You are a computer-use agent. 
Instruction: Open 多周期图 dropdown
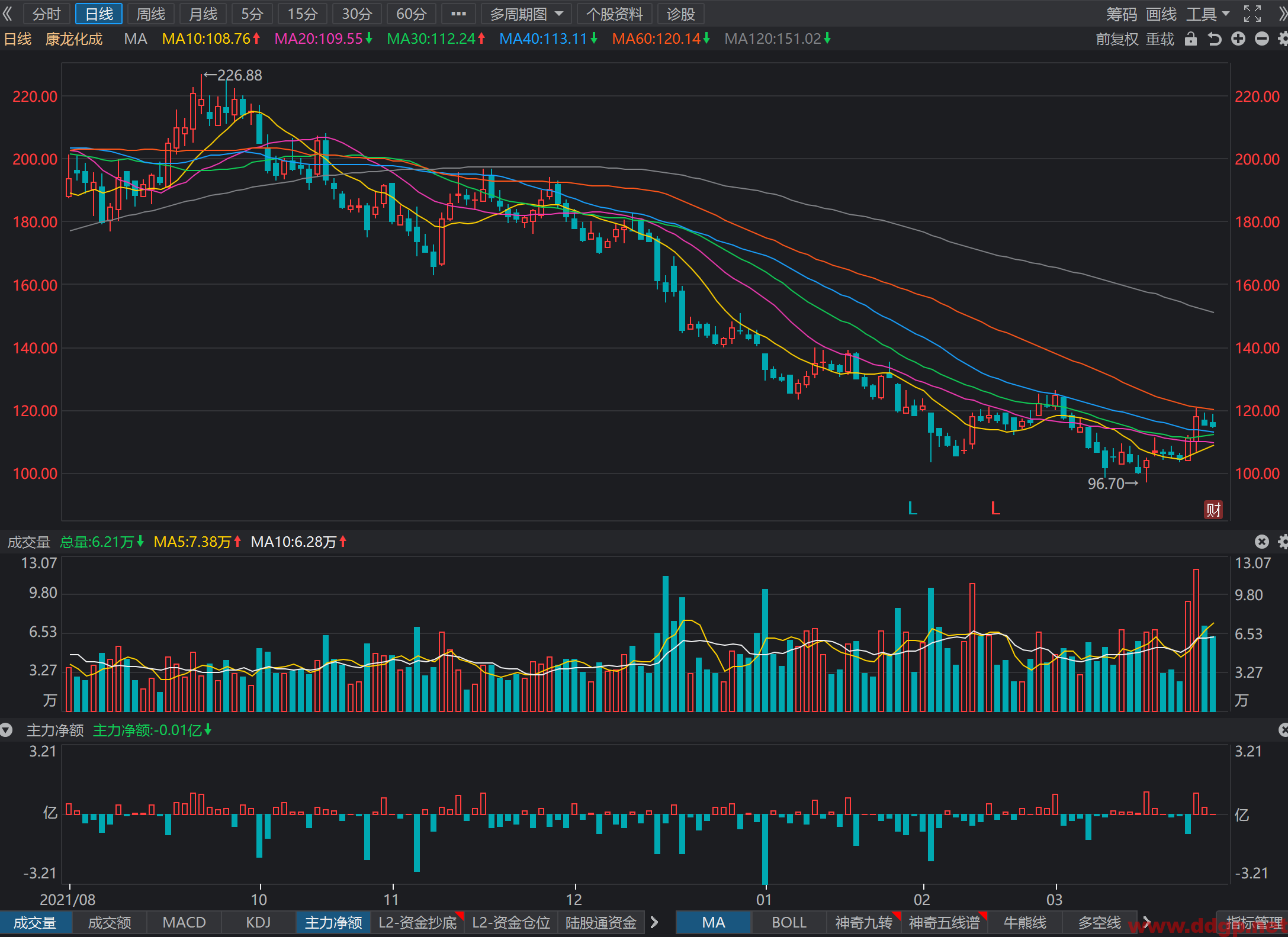(x=526, y=14)
